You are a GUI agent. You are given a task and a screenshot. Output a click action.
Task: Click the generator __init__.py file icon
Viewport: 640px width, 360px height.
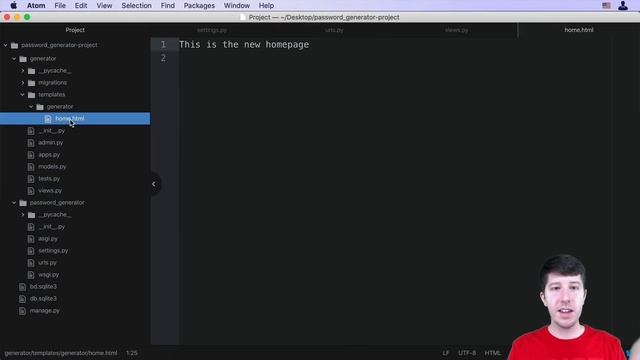point(31,131)
